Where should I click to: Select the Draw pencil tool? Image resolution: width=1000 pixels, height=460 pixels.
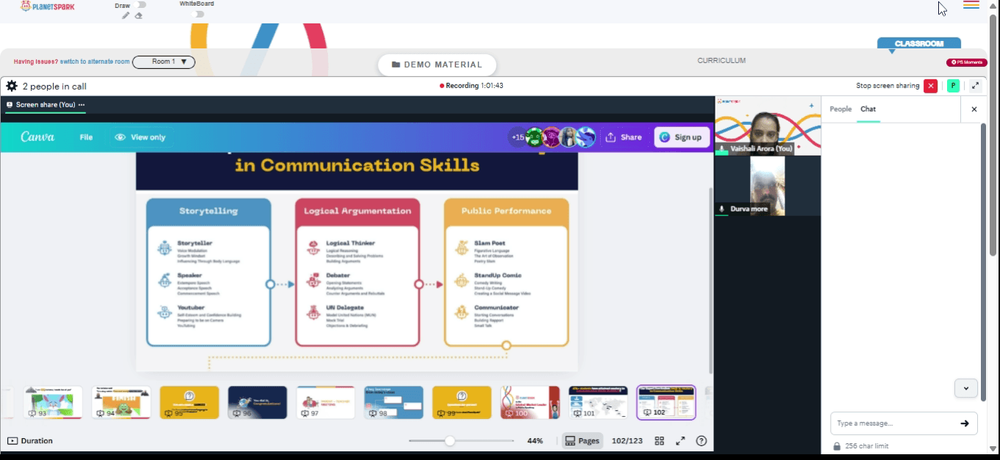point(126,15)
